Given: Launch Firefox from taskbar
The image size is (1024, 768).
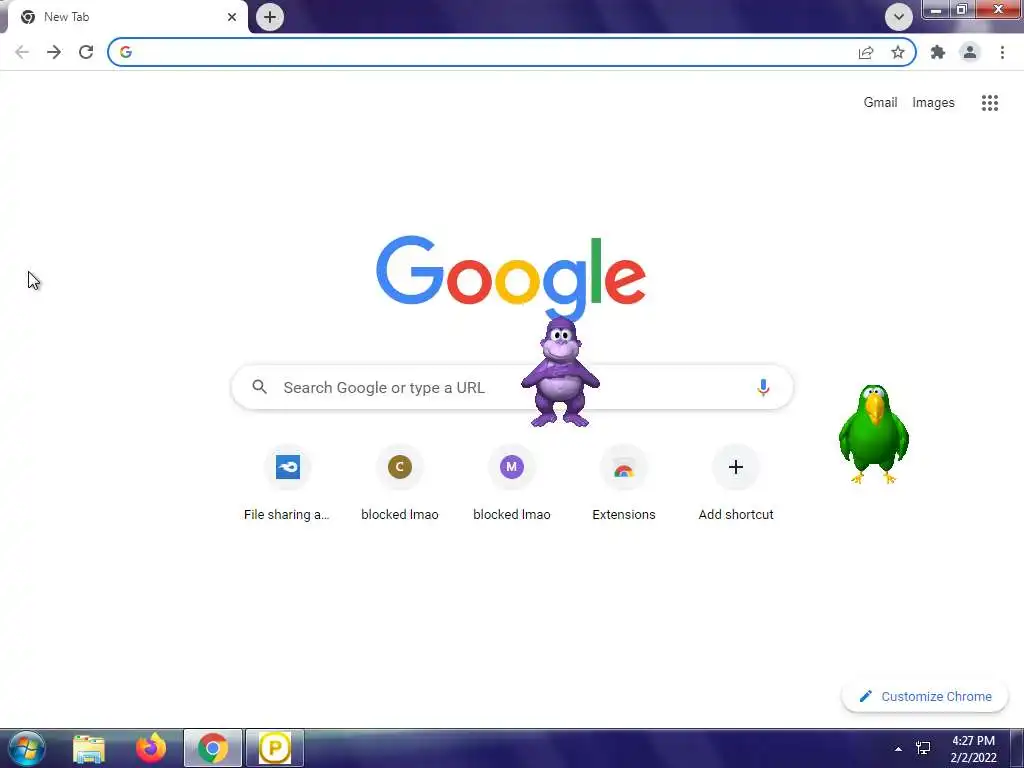Looking at the screenshot, I should click(x=151, y=748).
